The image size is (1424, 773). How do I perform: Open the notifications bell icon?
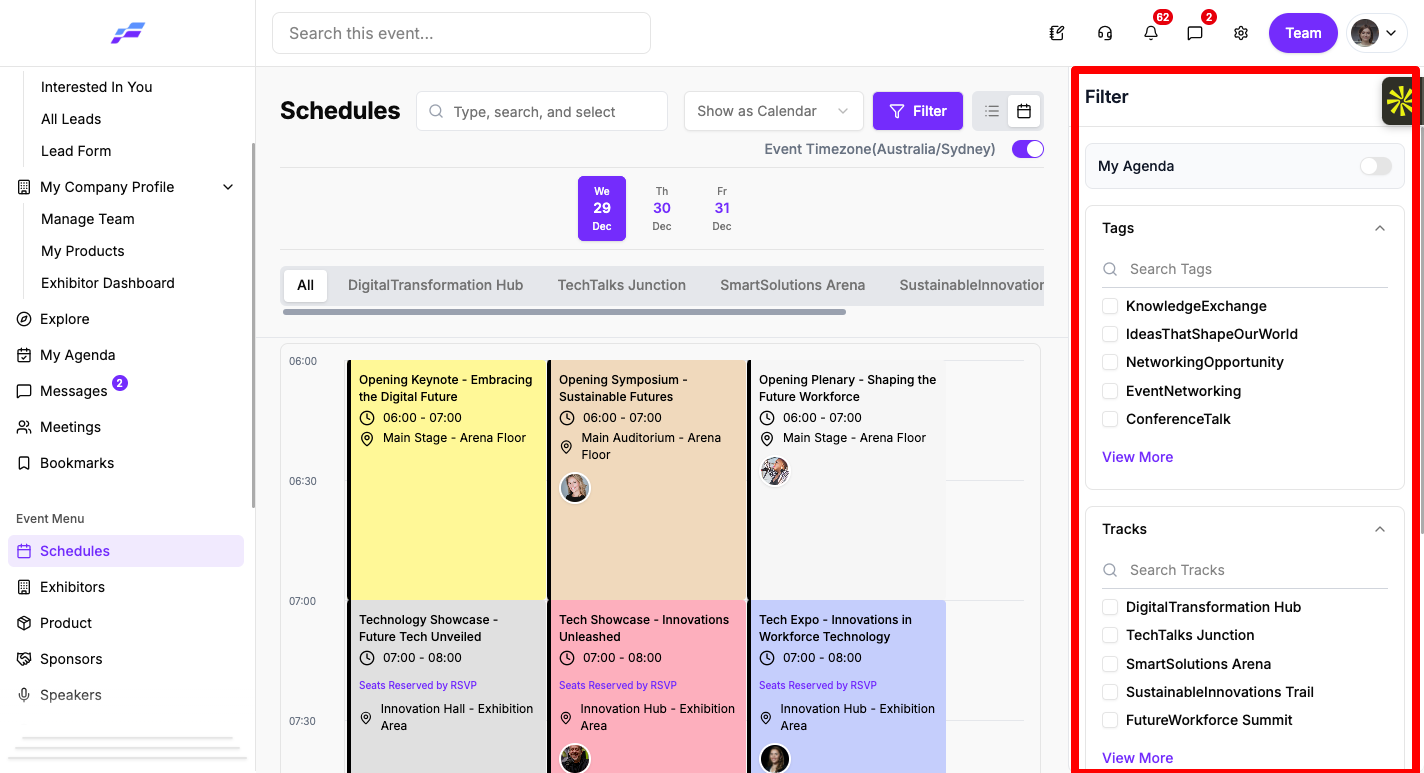(1151, 33)
